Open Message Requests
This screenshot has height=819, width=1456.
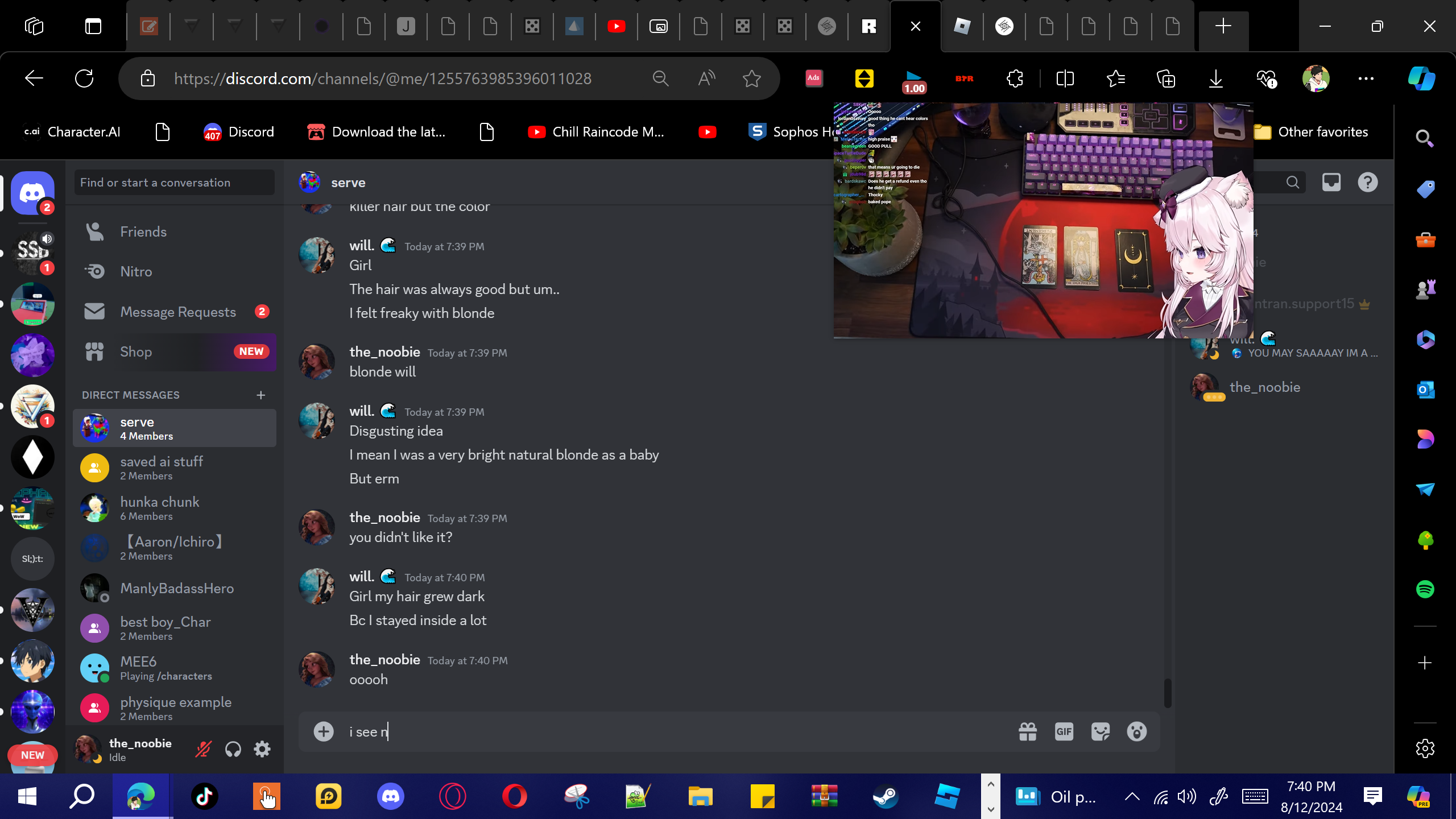(177, 312)
